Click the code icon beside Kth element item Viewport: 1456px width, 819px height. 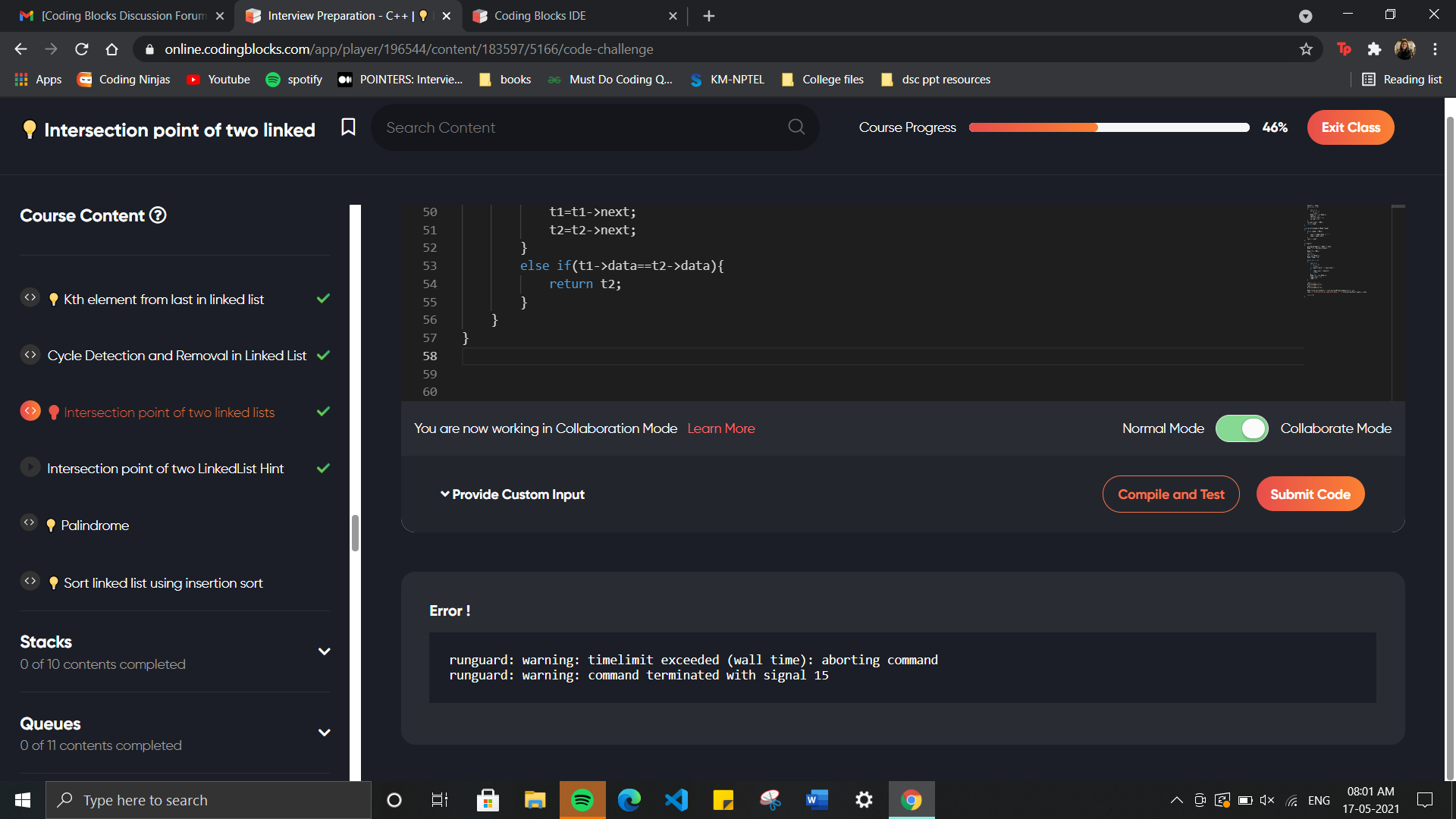tap(30, 298)
